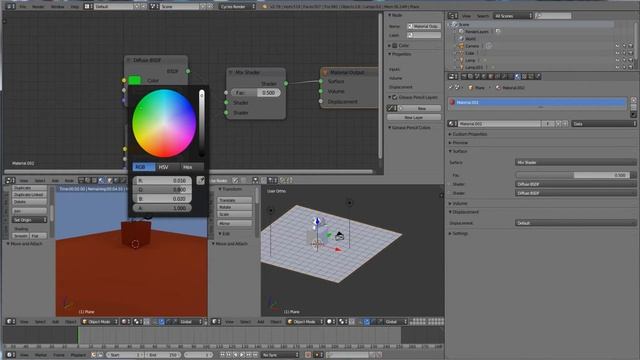
Task: Click the Camera icon in outliner
Action: pos(461,46)
